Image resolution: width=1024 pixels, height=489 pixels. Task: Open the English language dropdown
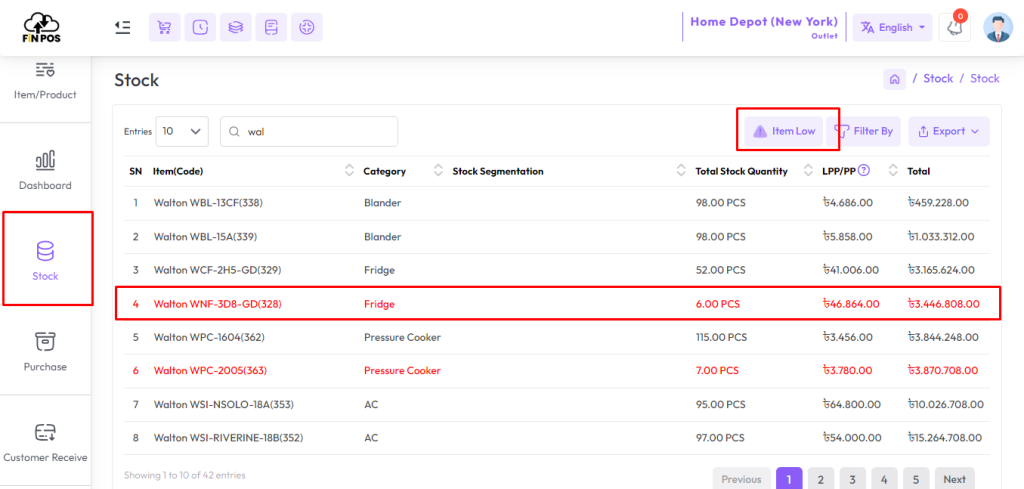click(x=892, y=27)
